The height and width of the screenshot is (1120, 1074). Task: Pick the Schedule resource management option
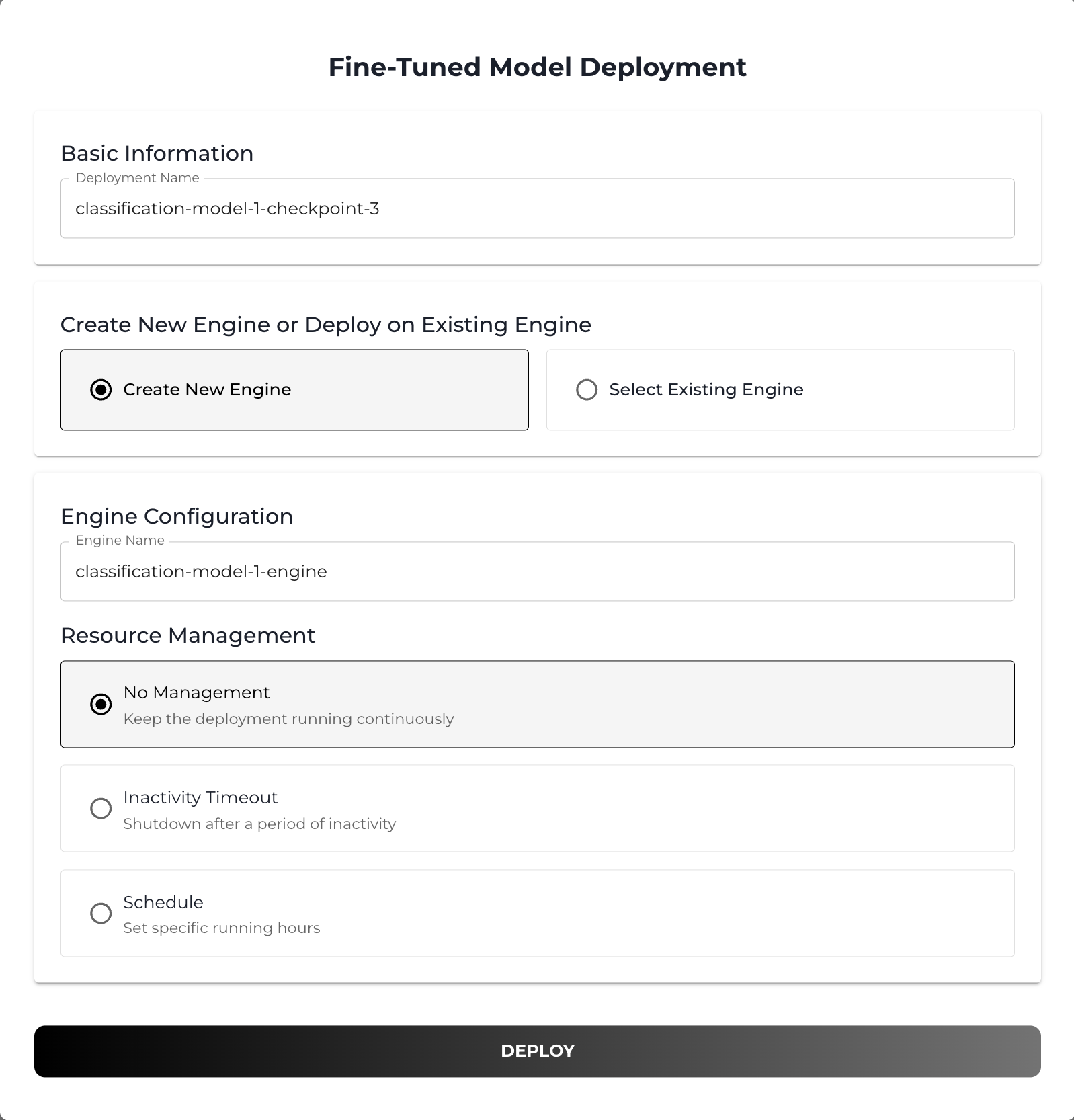click(101, 914)
